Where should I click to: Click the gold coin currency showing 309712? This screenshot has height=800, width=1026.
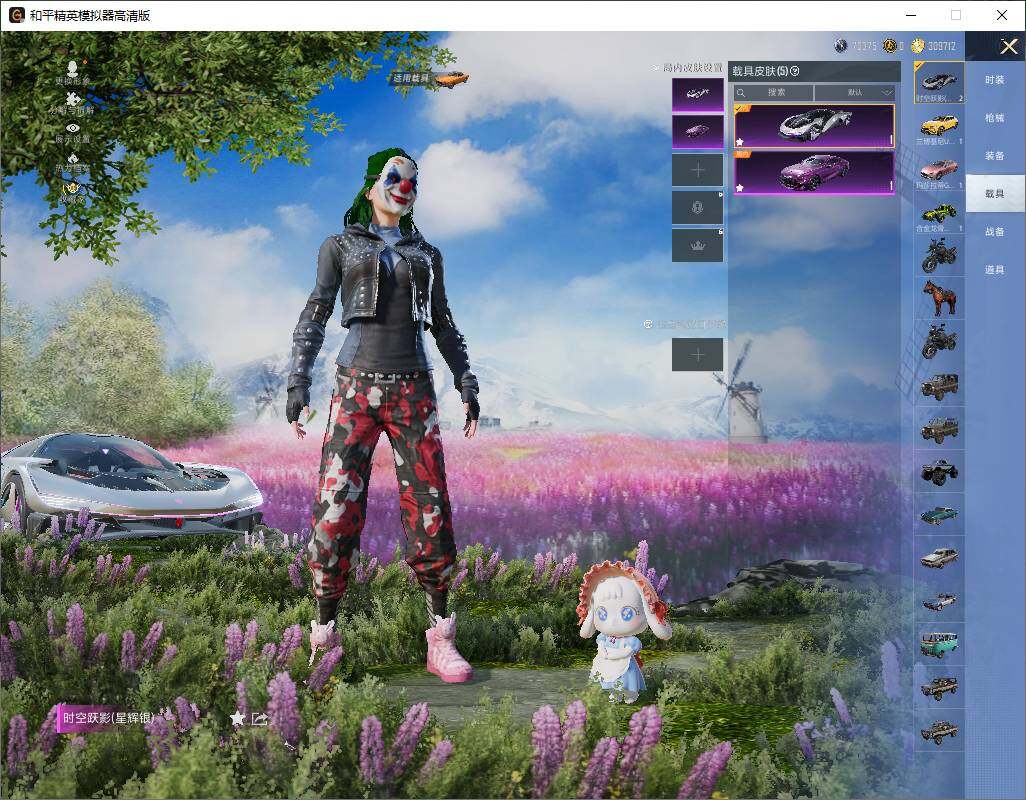[x=918, y=46]
